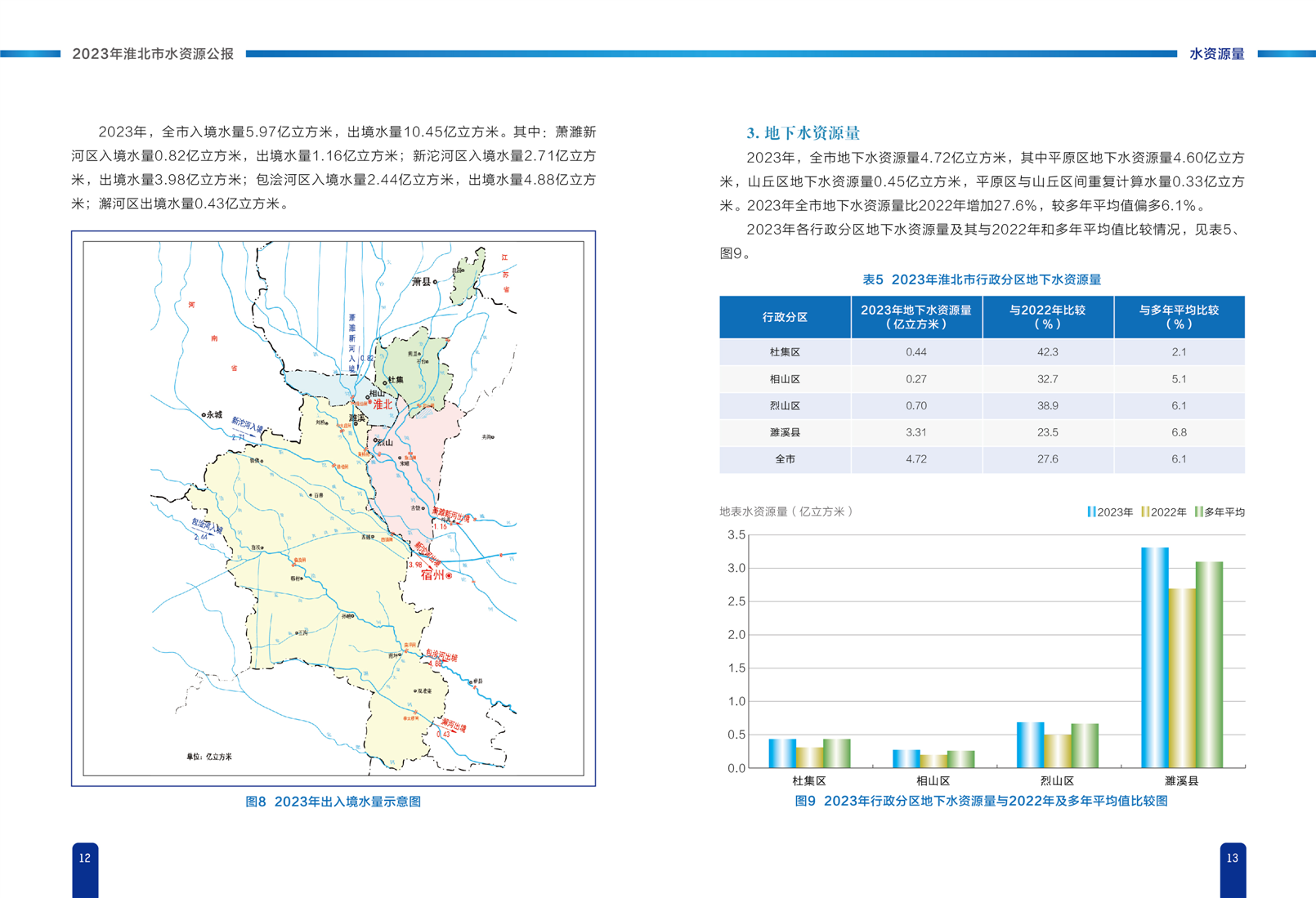The image size is (1316, 898).
Task: Click the yellow 2022年 legend swatch
Action: [x=1145, y=512]
